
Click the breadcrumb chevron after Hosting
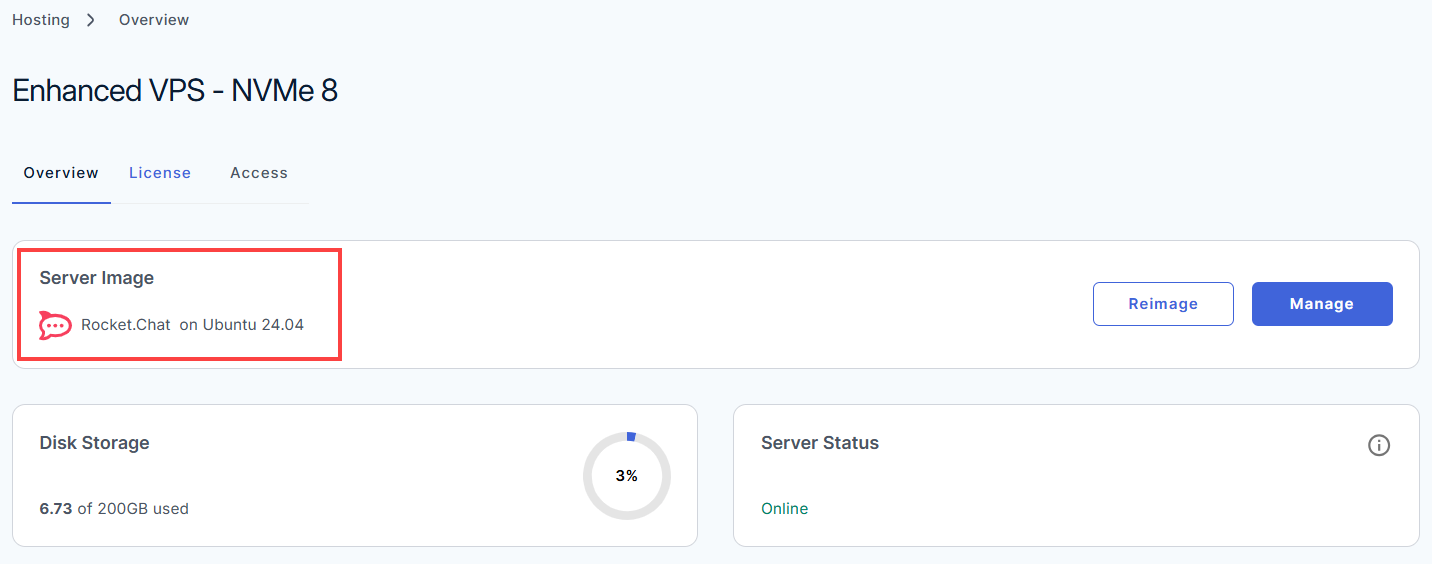(90, 20)
